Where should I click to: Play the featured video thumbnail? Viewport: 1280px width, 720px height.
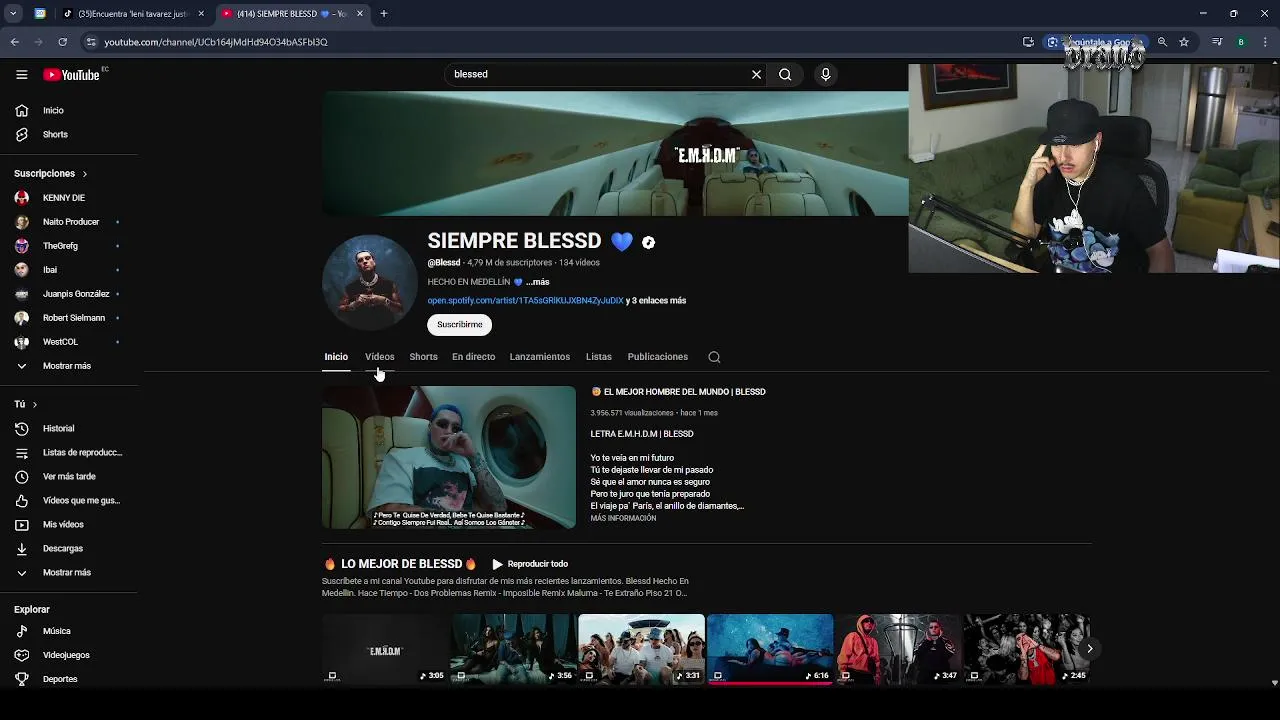pyautogui.click(x=449, y=457)
